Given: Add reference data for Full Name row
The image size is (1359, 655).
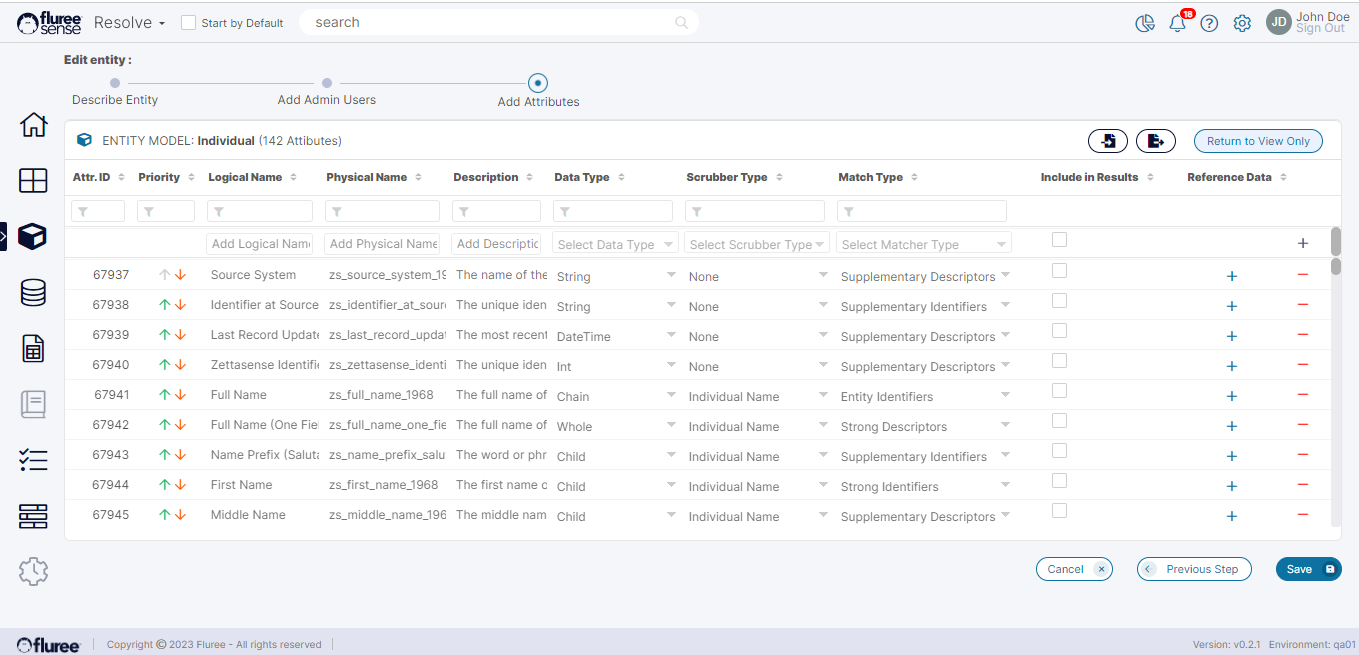Looking at the screenshot, I should click(x=1232, y=396).
